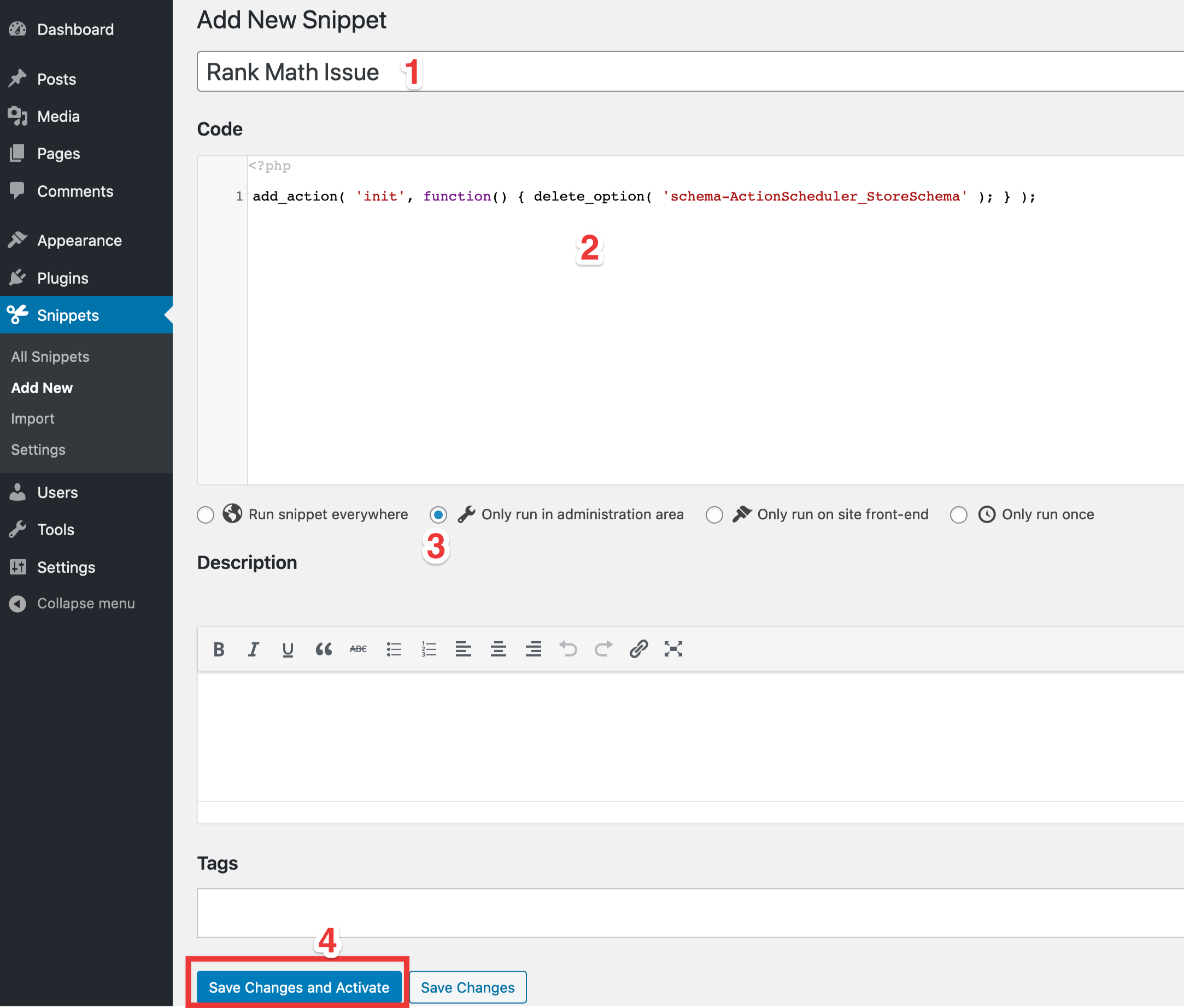Open Snippets Settings submenu link
1184x1008 pixels.
(x=38, y=449)
